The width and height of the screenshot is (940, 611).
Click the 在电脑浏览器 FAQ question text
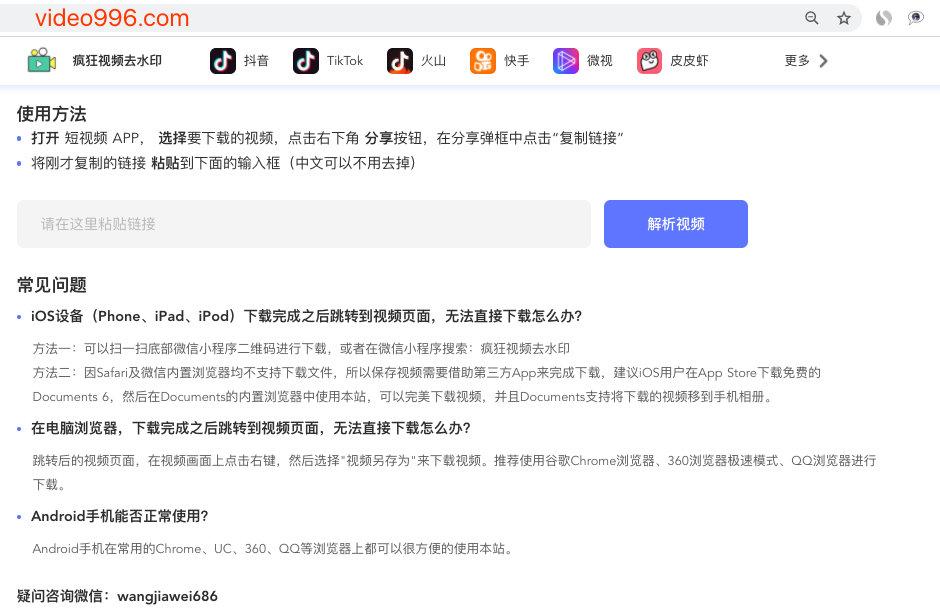tap(251, 428)
